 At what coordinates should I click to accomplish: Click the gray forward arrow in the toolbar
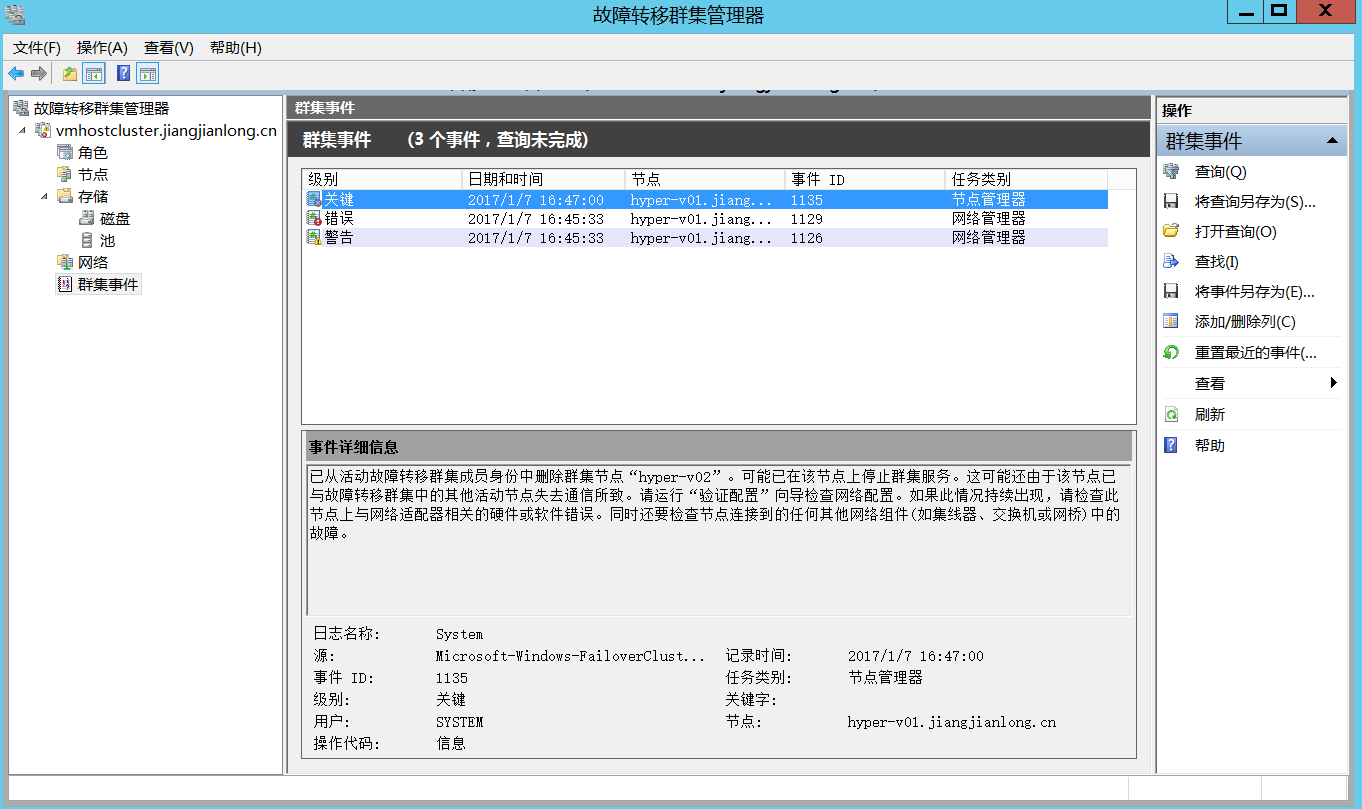pos(39,73)
